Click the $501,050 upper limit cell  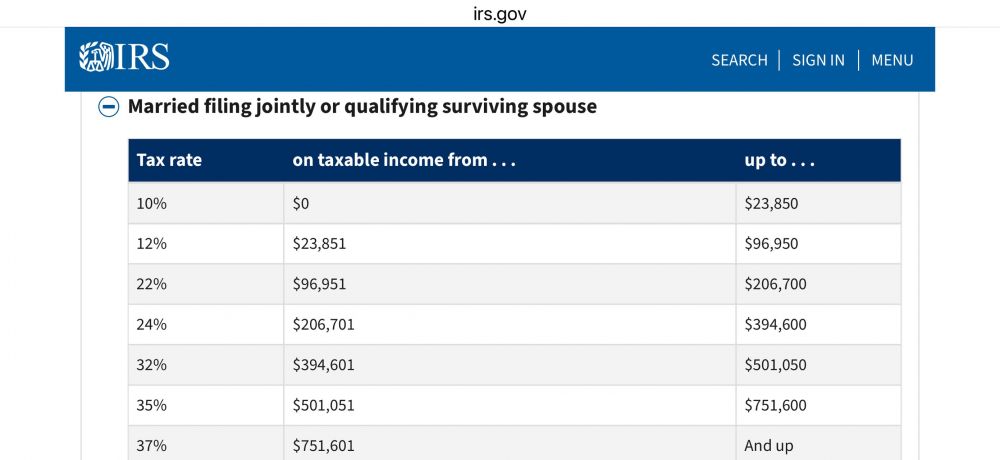pos(775,365)
